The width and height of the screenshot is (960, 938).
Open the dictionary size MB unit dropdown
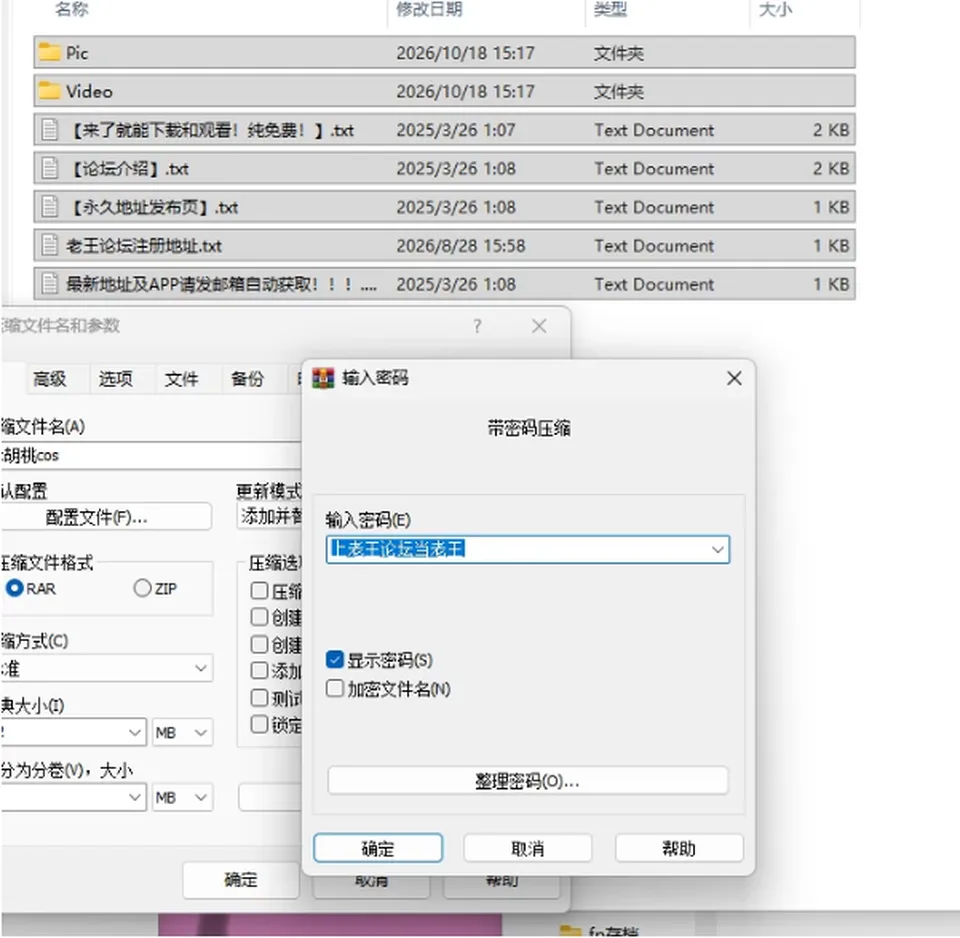click(x=182, y=732)
